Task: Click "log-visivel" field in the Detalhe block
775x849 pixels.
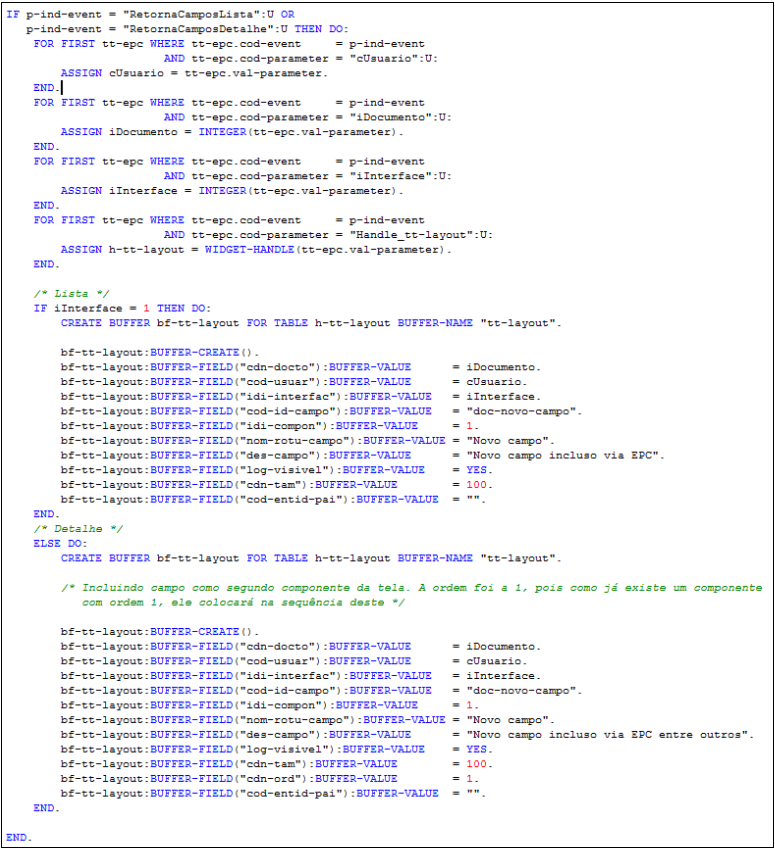Action: 290,749
